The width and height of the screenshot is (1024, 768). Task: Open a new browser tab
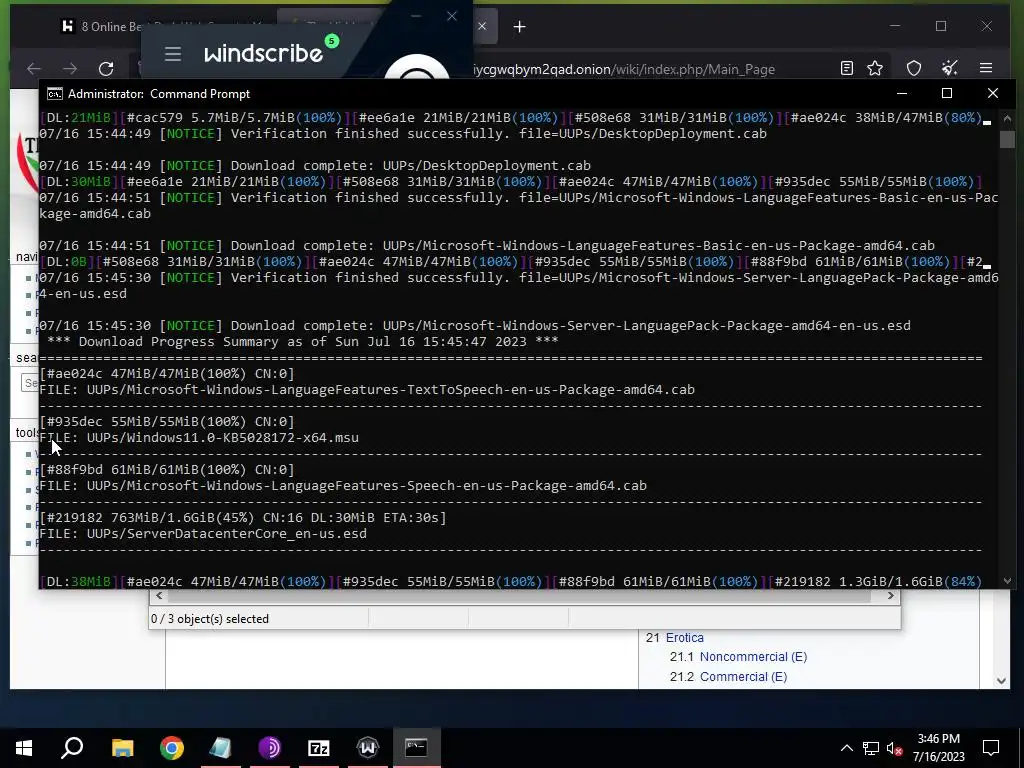(x=519, y=27)
